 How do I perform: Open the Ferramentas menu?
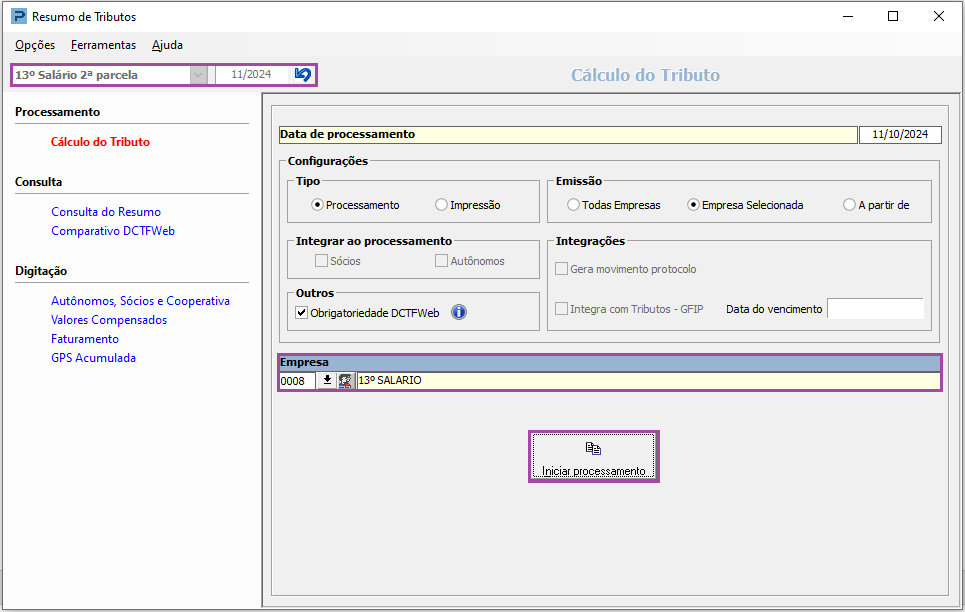point(103,45)
